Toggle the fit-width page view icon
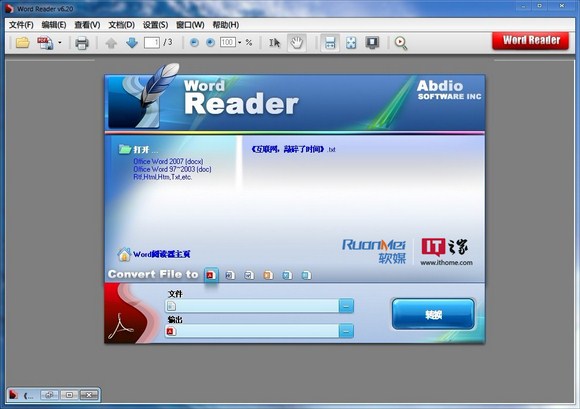 [330, 43]
